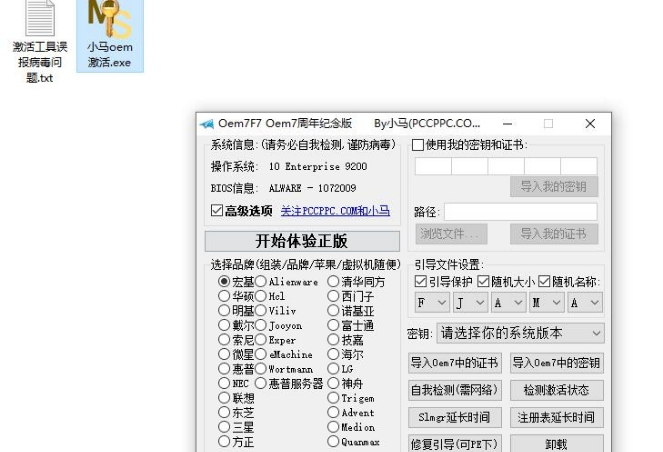Viewport: 663px width, 452px height.
Task: Open the last boot letter dropdown A
Action: click(585, 303)
